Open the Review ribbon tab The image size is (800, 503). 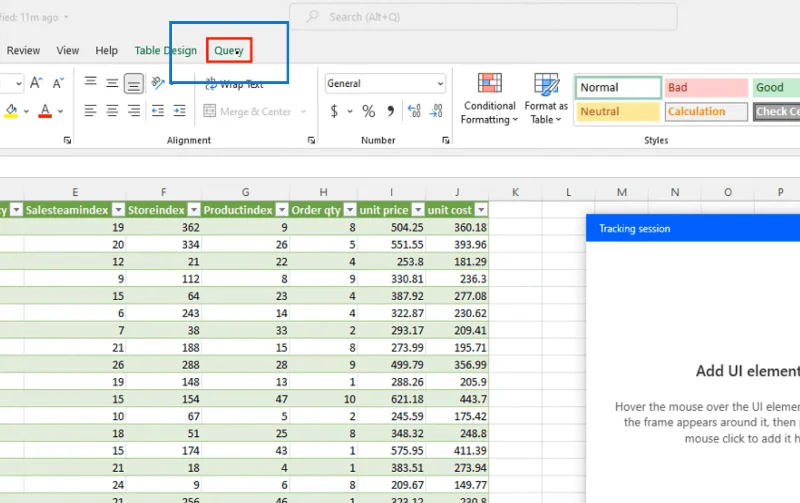[23, 51]
